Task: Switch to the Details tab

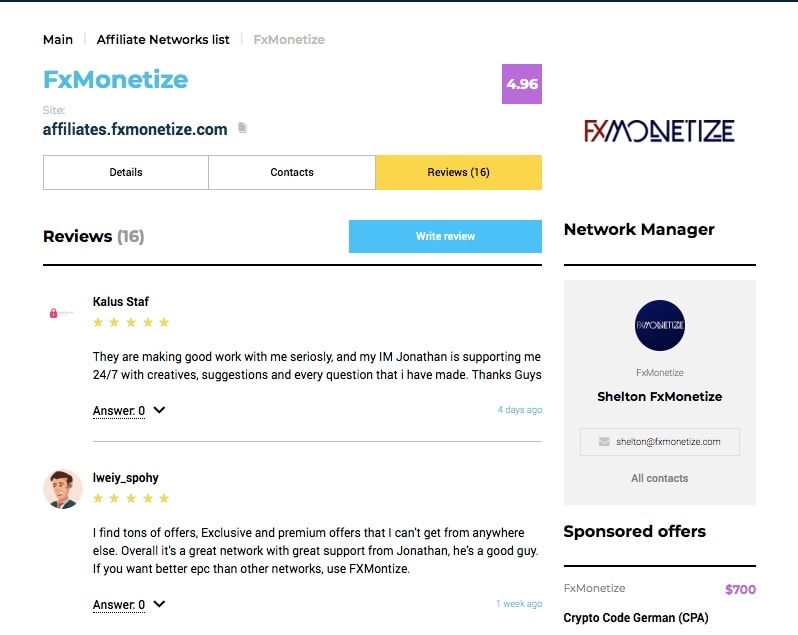Action: pos(126,172)
